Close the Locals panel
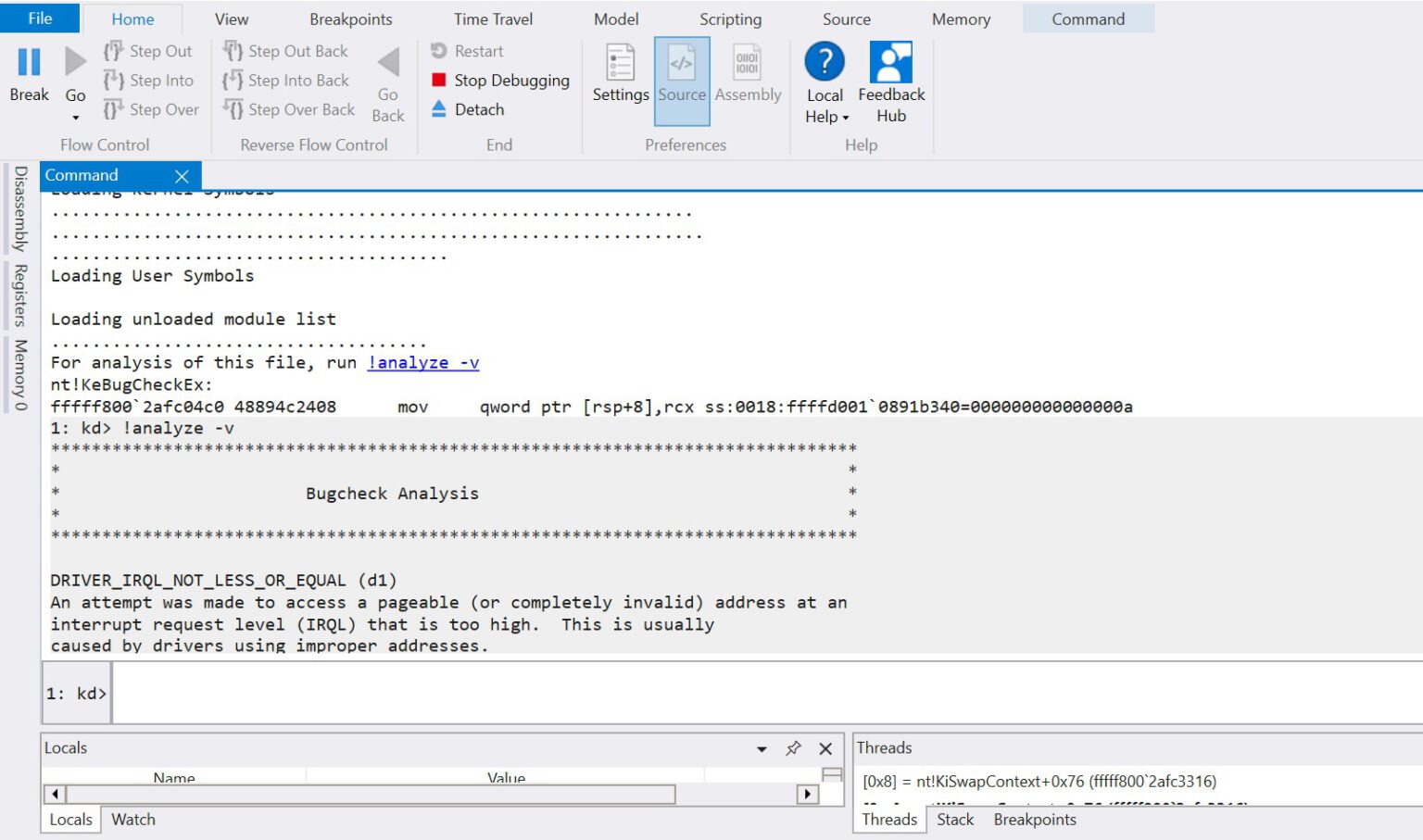The width and height of the screenshot is (1423, 840). (825, 748)
